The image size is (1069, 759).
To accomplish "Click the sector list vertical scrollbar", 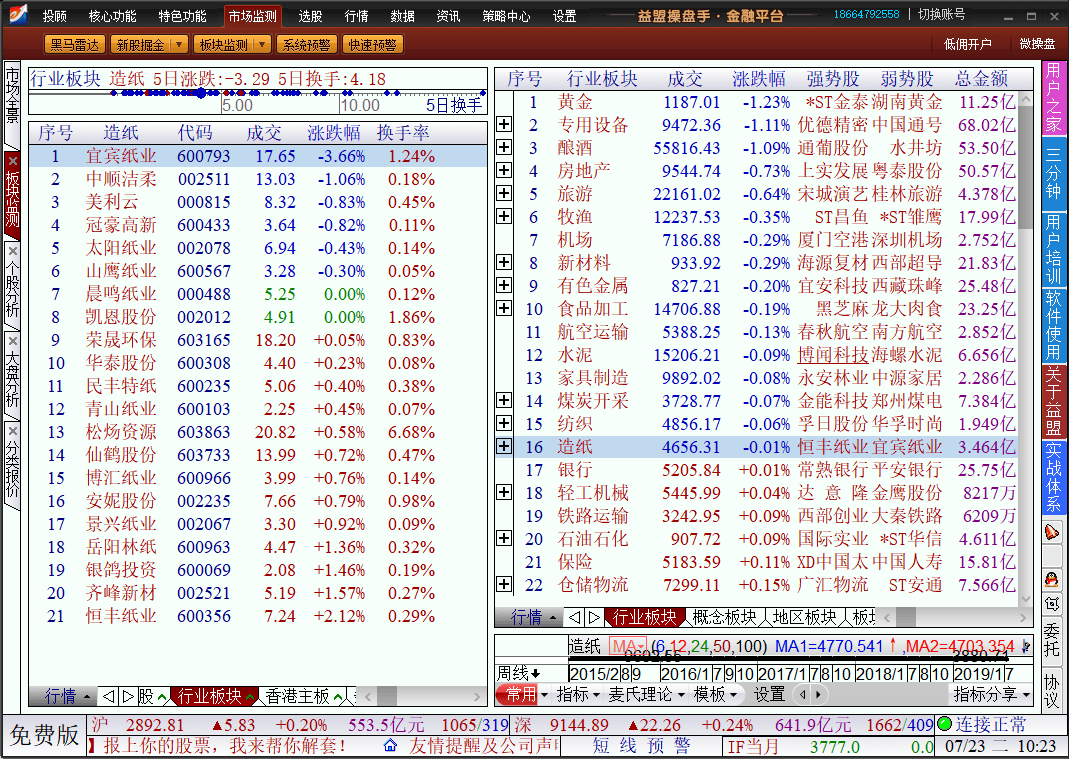I will point(1025,348).
